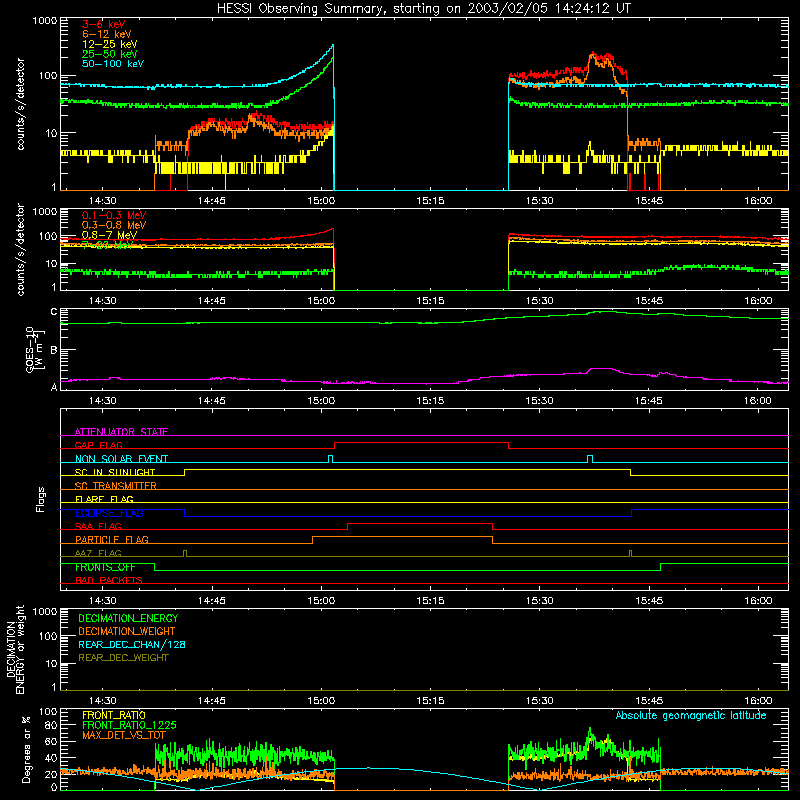
Task: Click the GOES-10 vertical axis label
Action: coord(35,349)
